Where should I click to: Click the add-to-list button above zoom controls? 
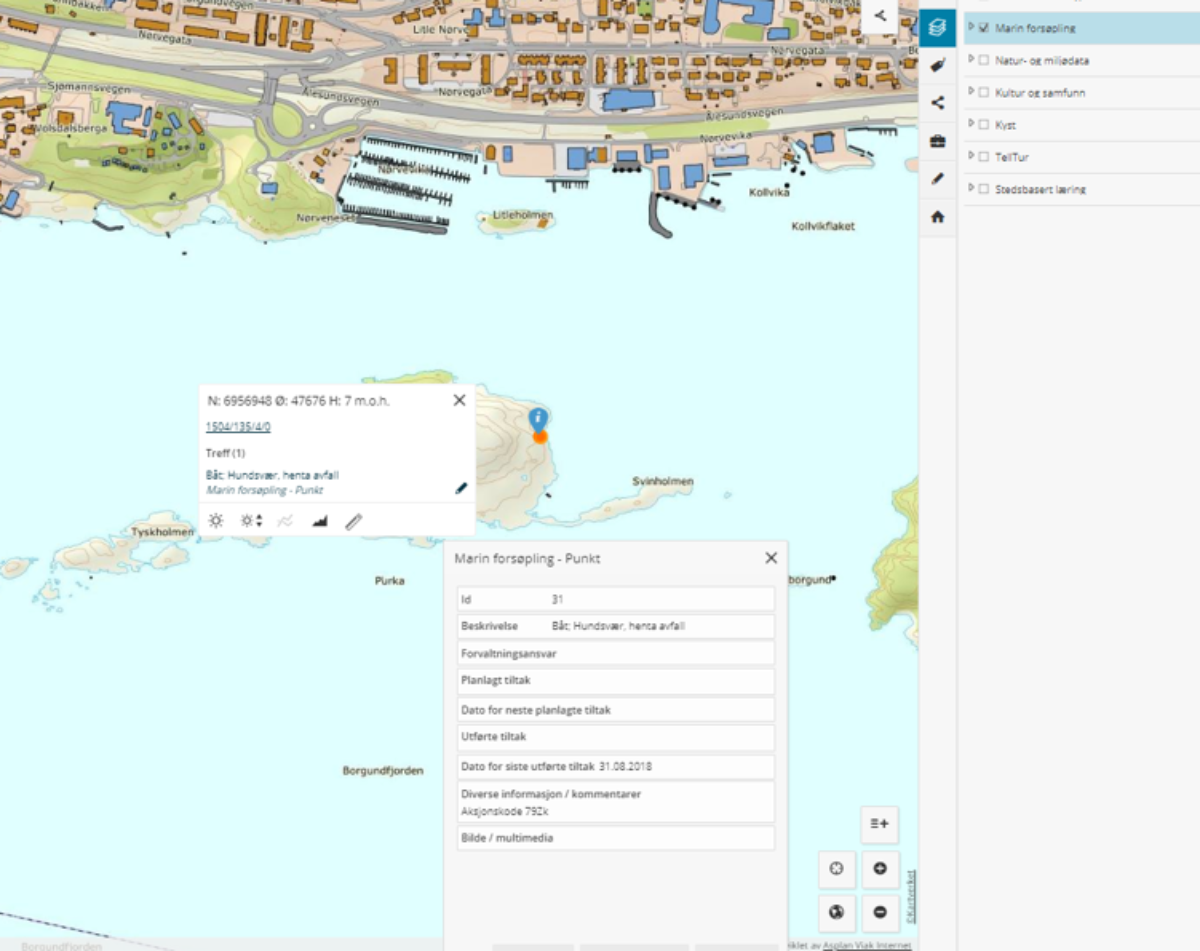point(879,824)
